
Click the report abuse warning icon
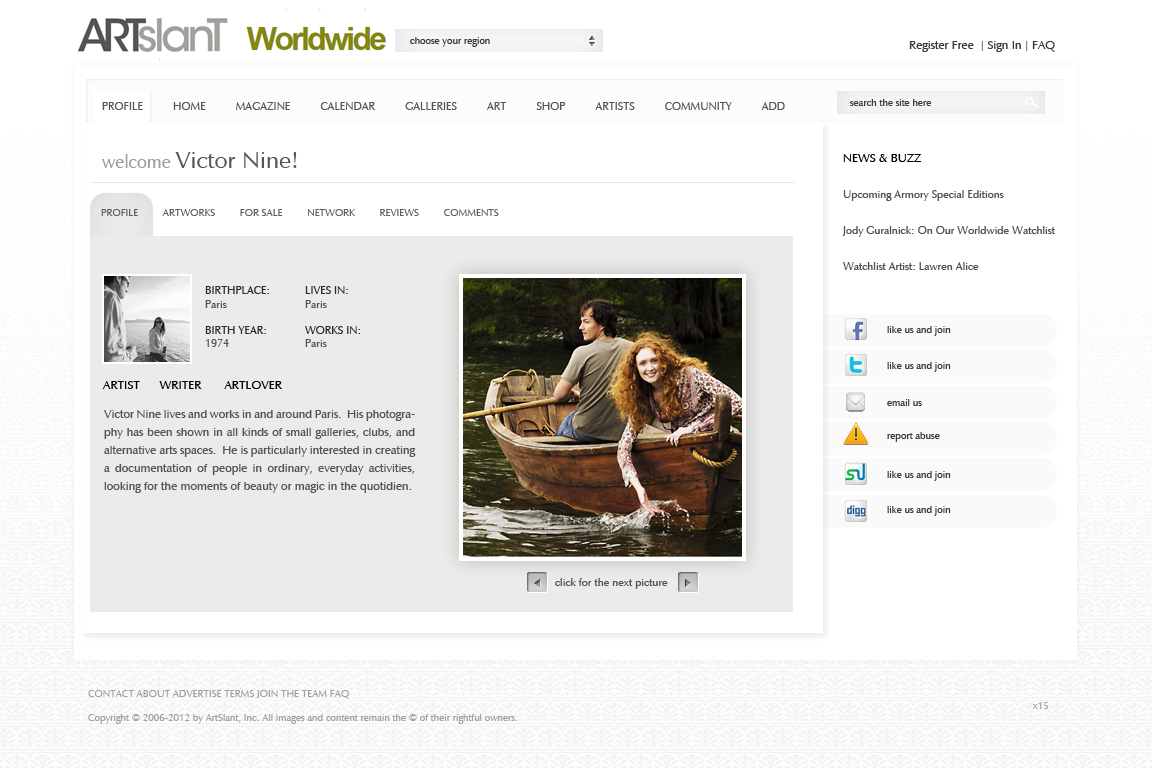(855, 435)
